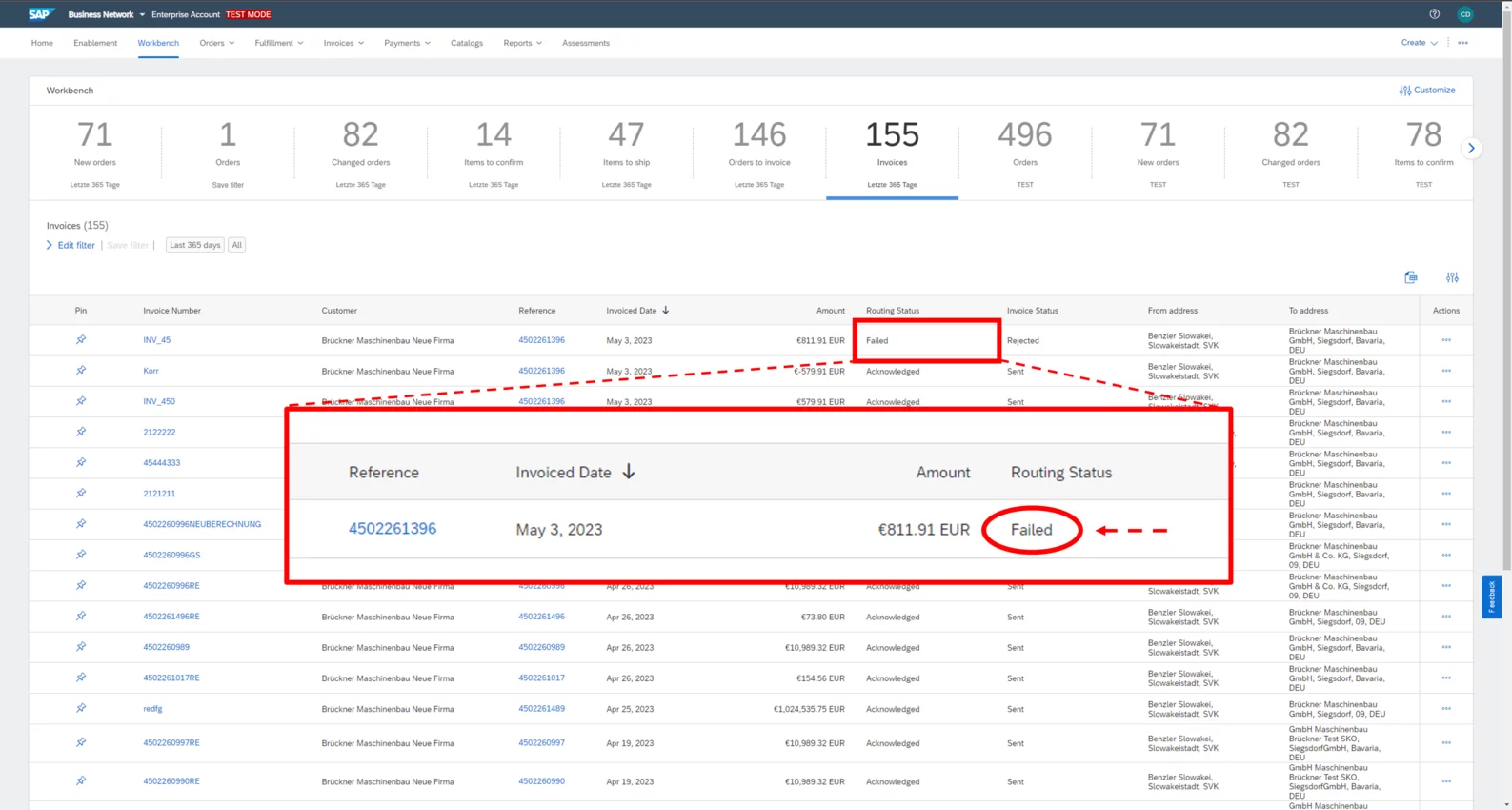Pin the redfg invoice row
Viewport: 1512px width, 810px height.
(x=81, y=708)
